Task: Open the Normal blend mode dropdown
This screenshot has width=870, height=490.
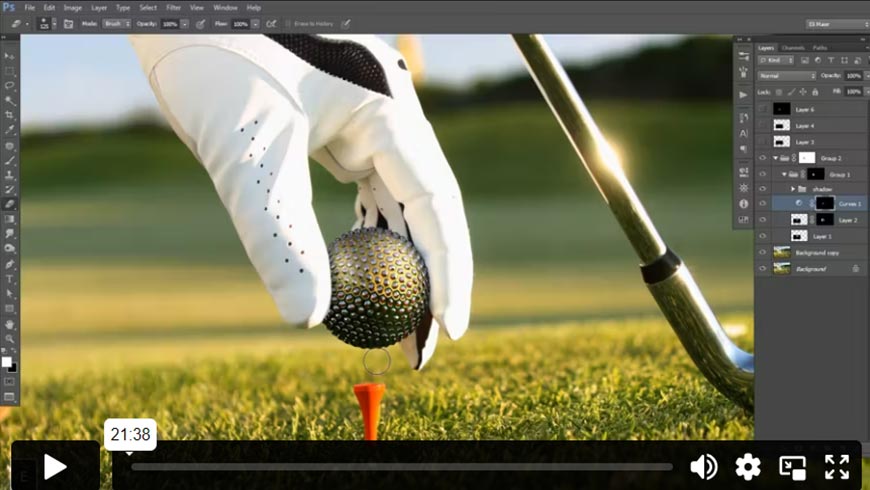Action: (786, 75)
